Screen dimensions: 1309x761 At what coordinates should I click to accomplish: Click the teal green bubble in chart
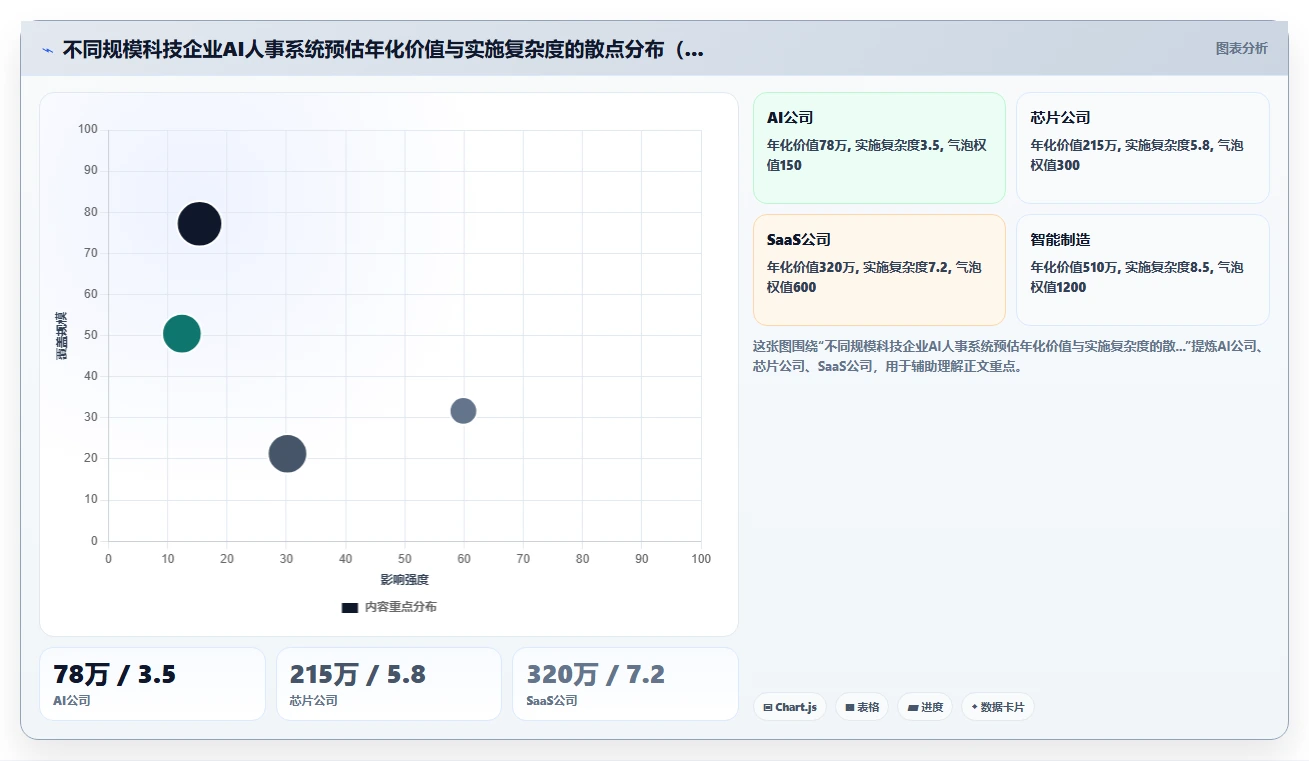click(x=182, y=333)
